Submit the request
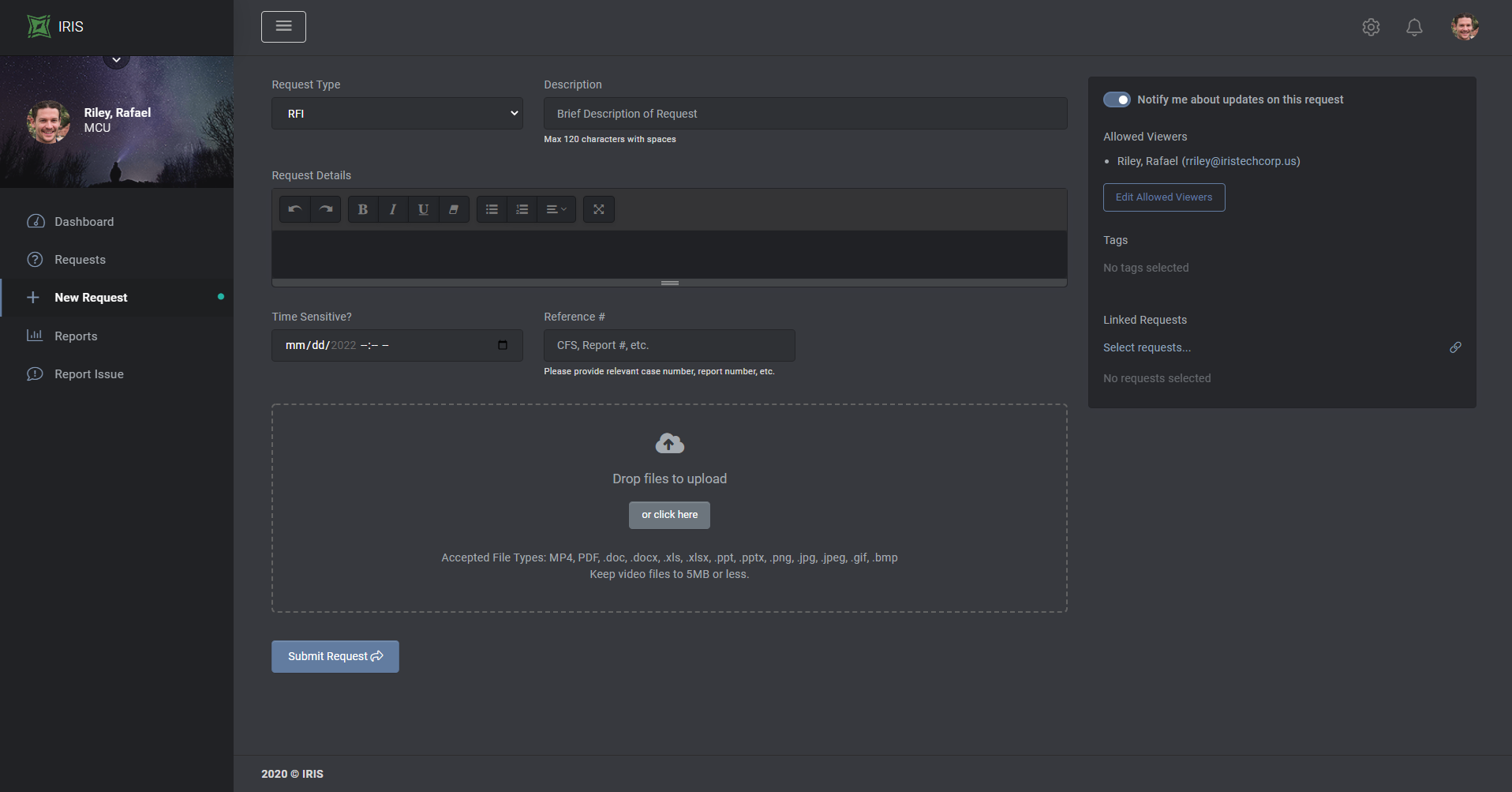This screenshot has height=792, width=1512. (335, 656)
